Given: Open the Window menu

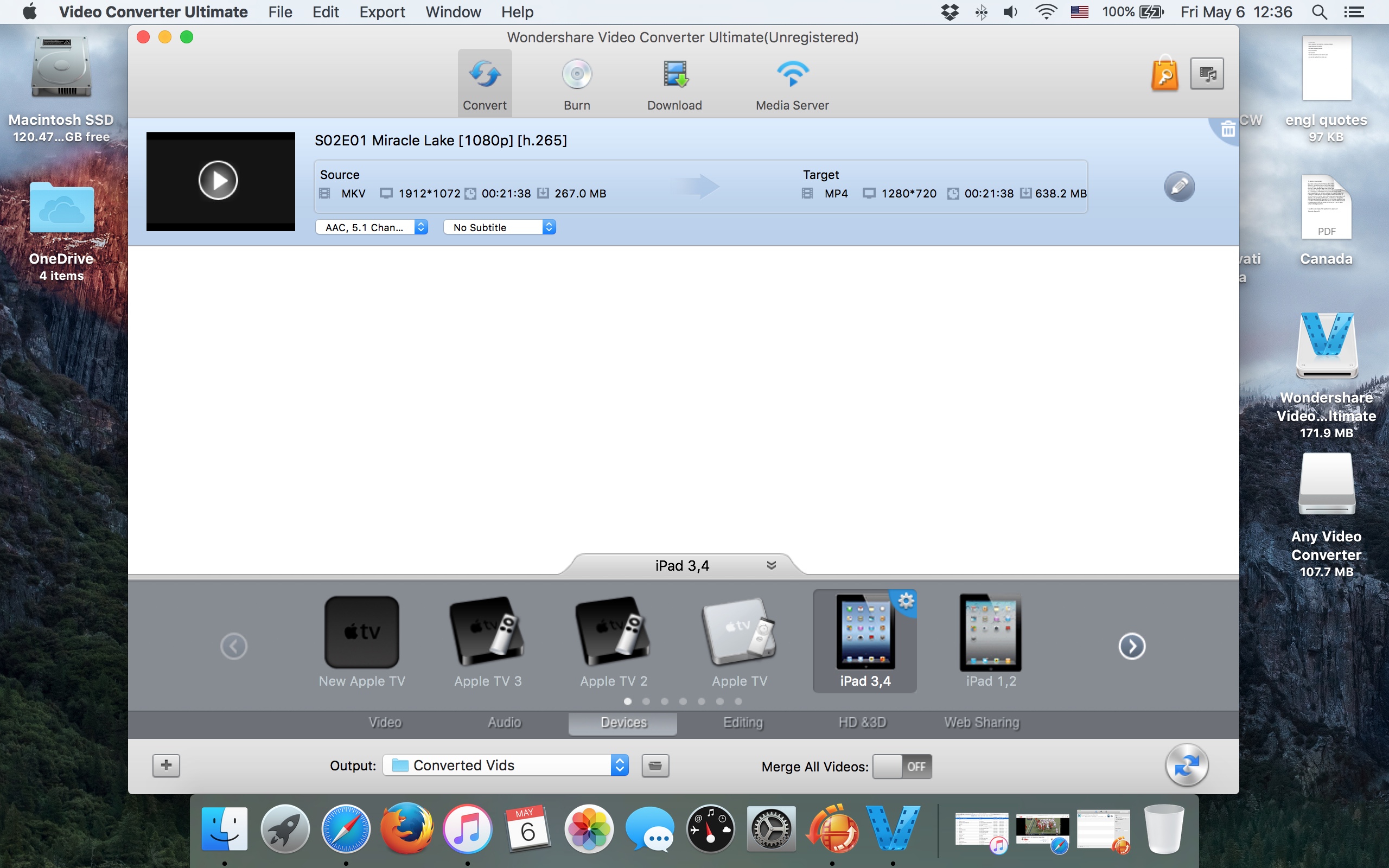Looking at the screenshot, I should pos(453,12).
